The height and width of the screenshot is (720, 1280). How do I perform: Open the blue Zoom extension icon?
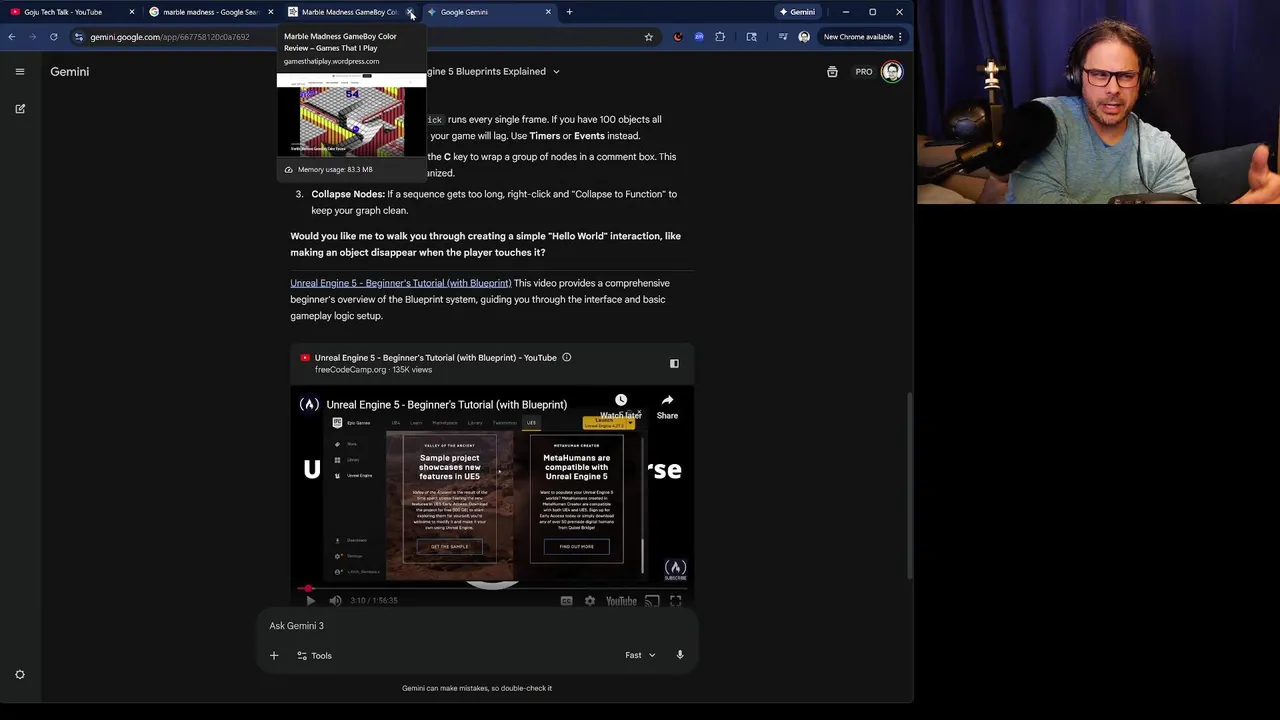pyautogui.click(x=699, y=37)
